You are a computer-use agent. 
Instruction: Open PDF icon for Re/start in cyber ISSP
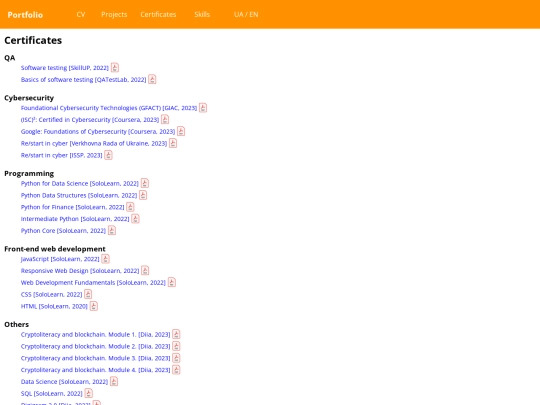coord(108,155)
